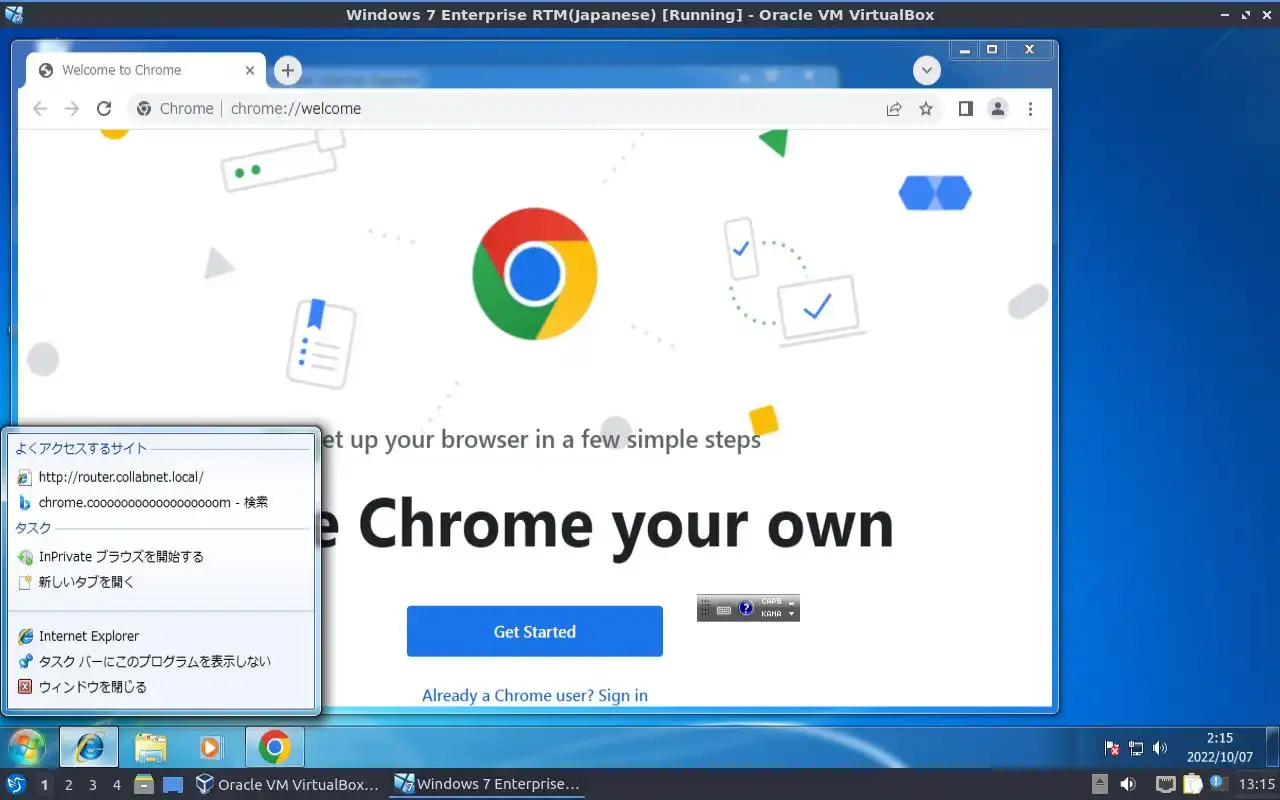Go forward in Chrome history
This screenshot has width=1280, height=800.
point(72,109)
